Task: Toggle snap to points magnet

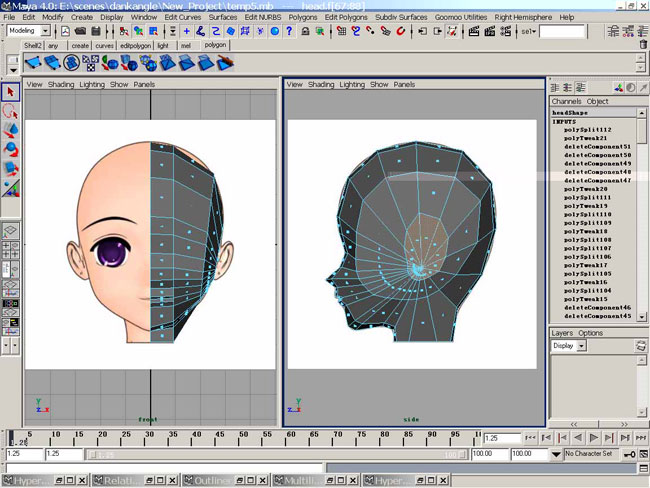Action: click(370, 31)
